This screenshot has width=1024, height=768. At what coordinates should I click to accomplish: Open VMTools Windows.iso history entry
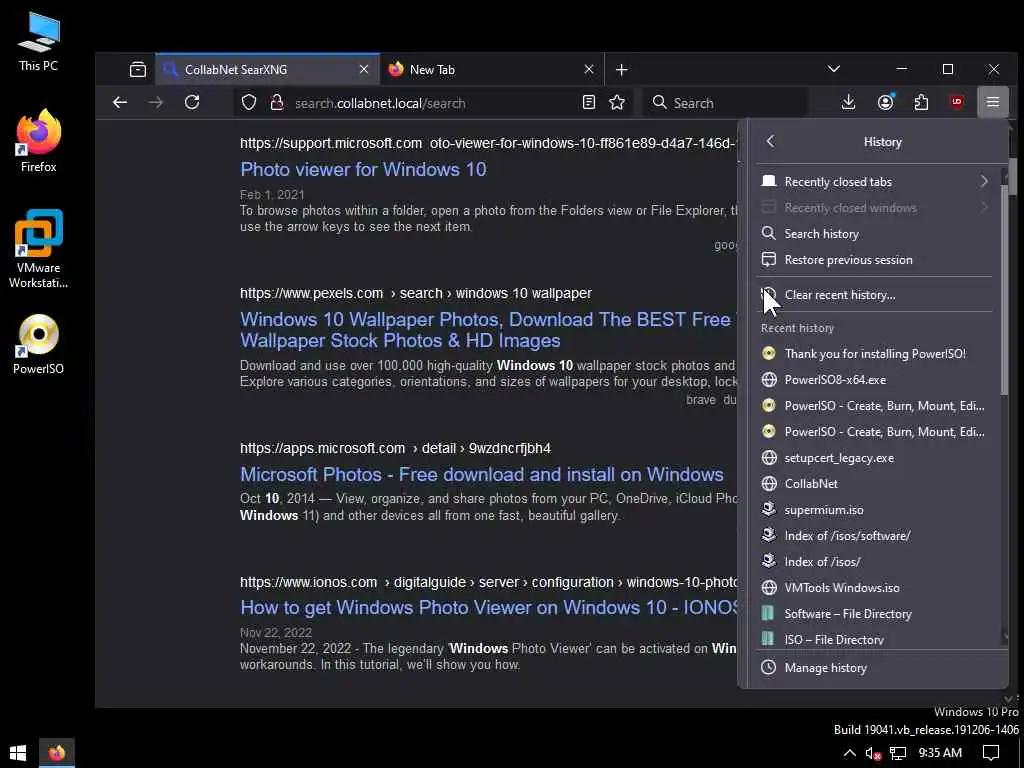875,588
